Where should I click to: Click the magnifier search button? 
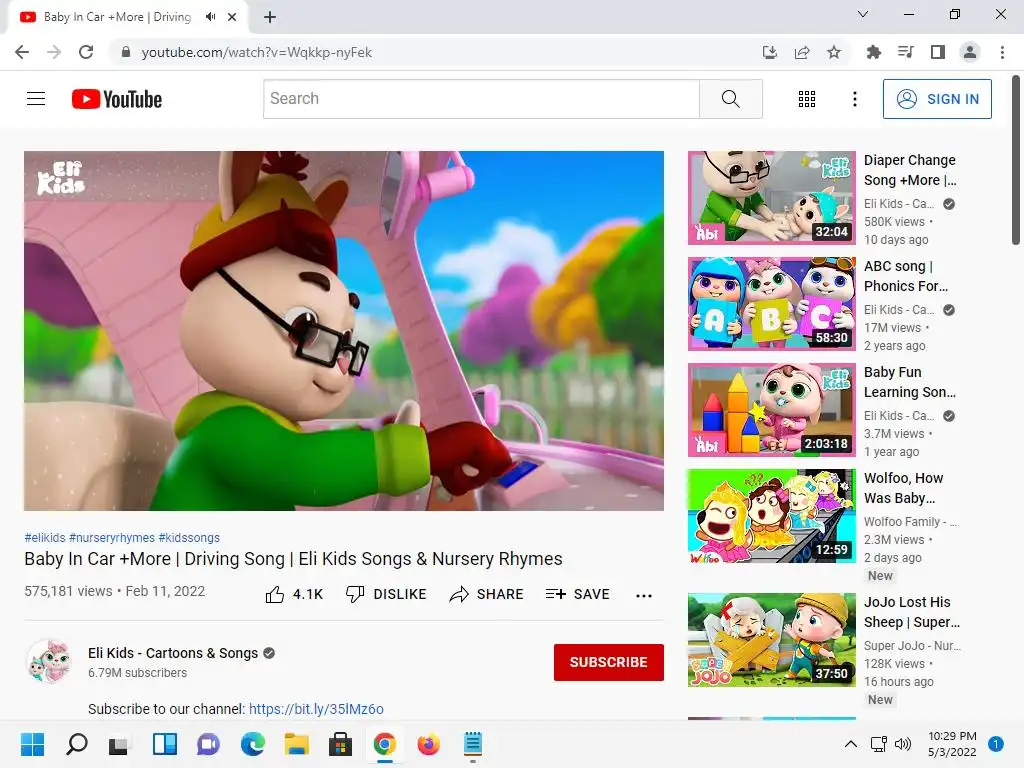[731, 99]
